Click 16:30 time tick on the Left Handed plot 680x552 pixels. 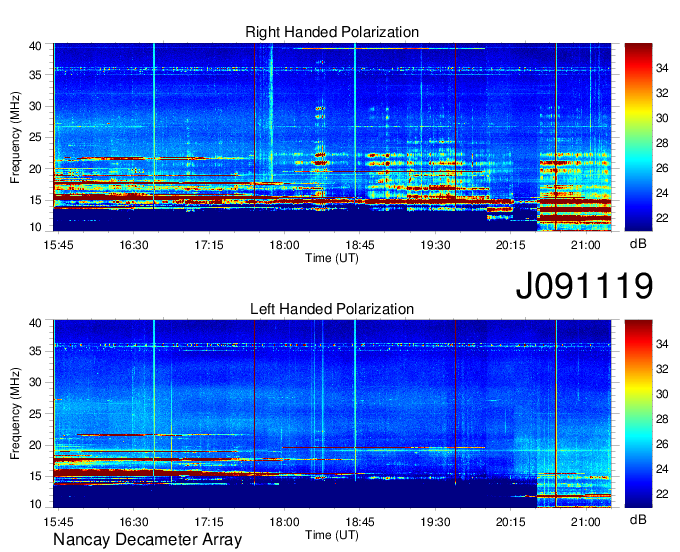point(134,522)
